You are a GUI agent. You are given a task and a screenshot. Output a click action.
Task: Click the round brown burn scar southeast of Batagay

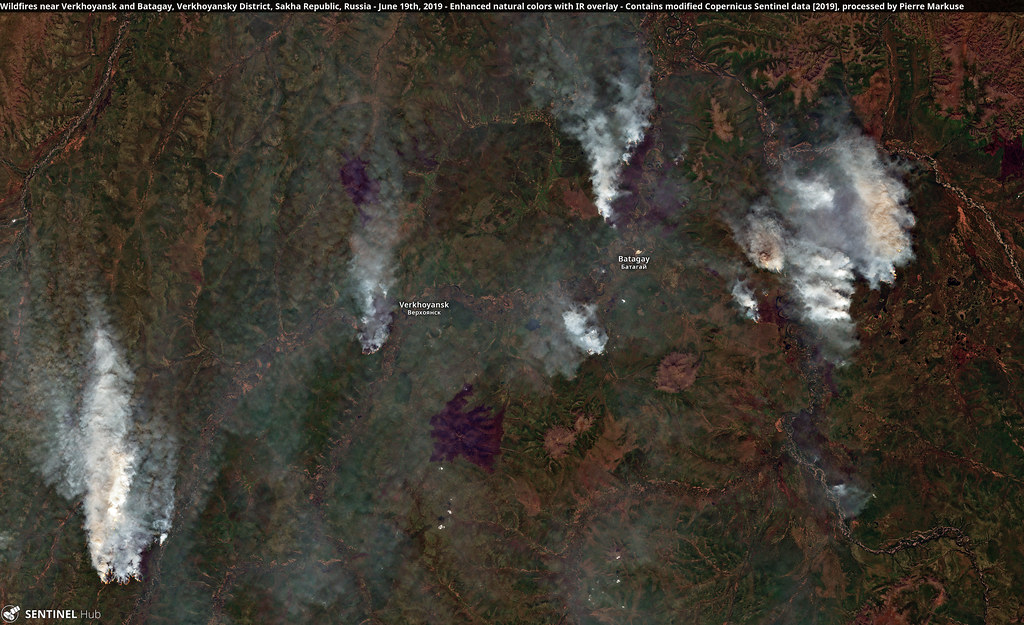point(676,372)
